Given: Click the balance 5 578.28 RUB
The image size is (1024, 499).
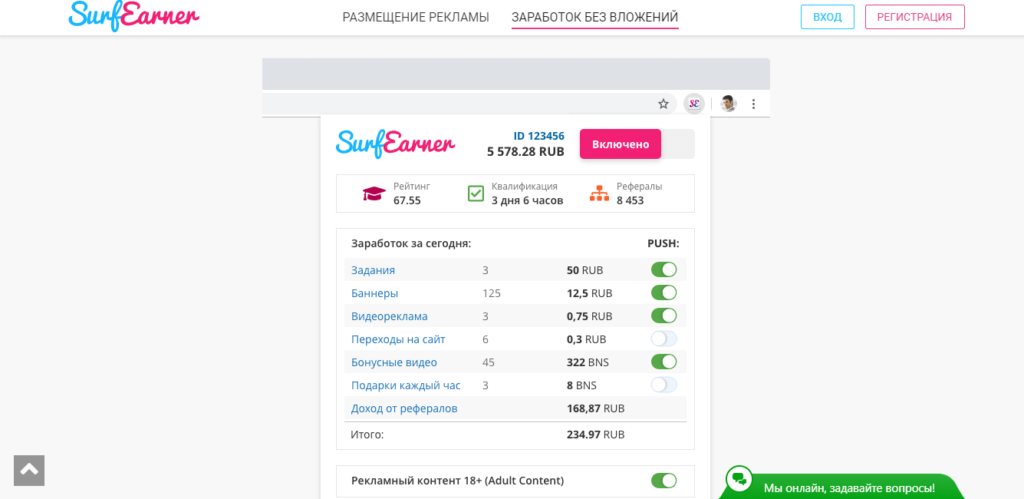Looking at the screenshot, I should click(526, 152).
